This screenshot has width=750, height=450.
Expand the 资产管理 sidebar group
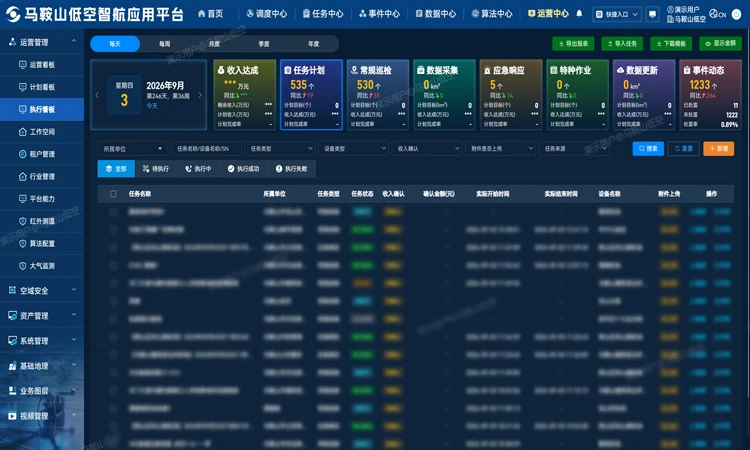tap(42, 316)
